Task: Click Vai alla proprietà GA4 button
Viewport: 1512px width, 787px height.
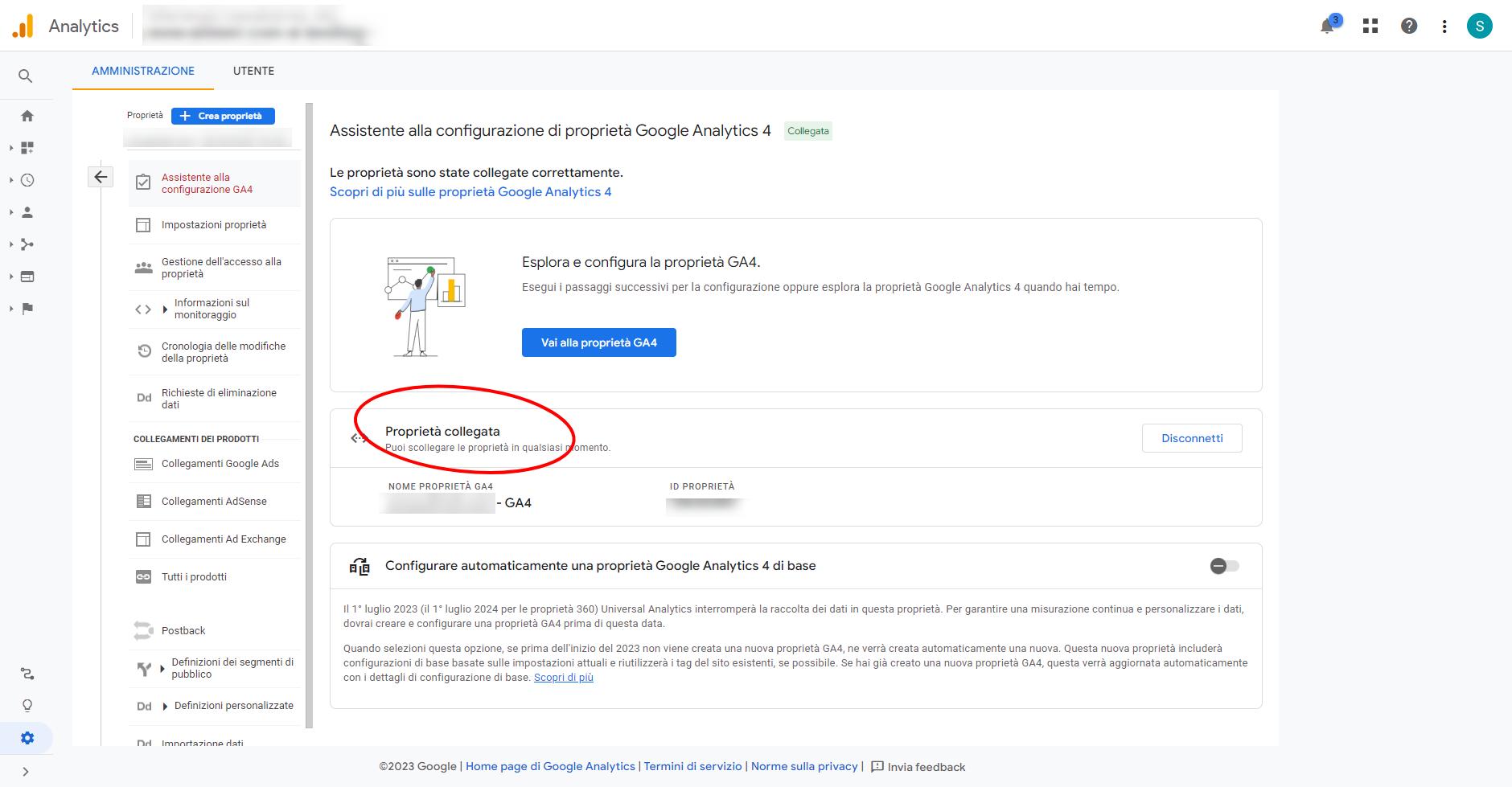Action: click(x=598, y=342)
